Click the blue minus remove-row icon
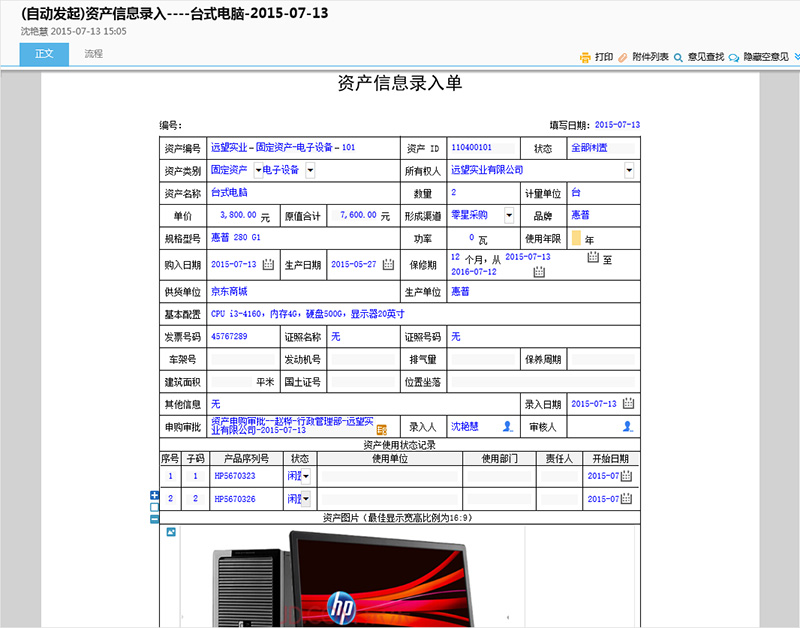The width and height of the screenshot is (800, 628). pyautogui.click(x=155, y=519)
